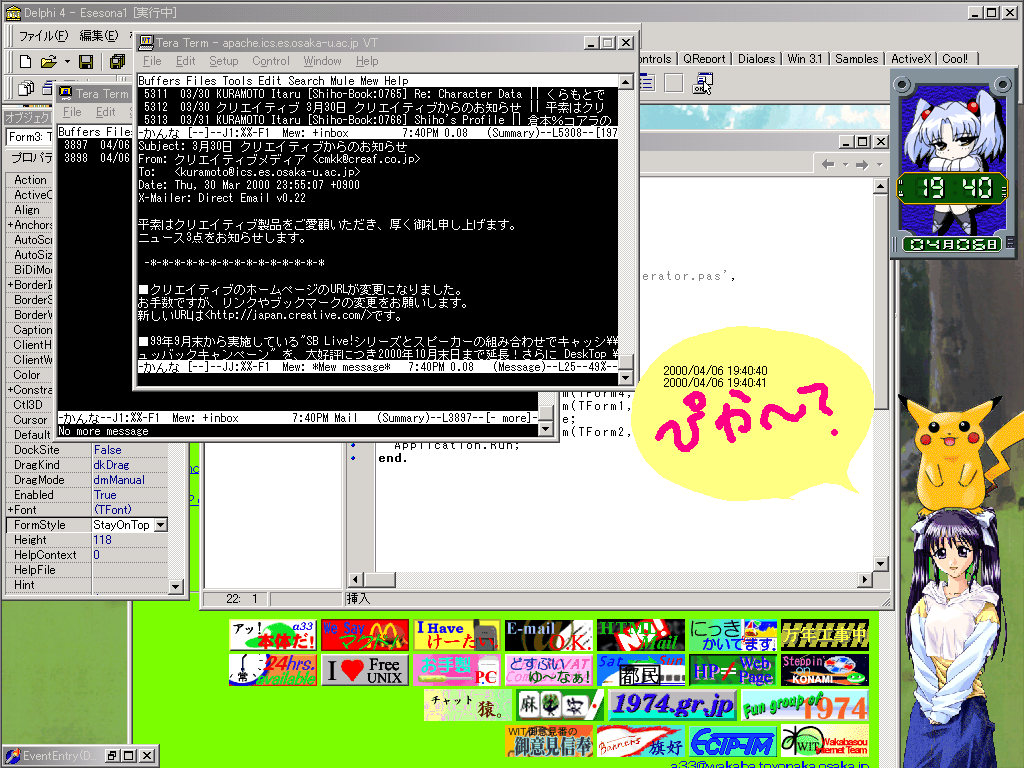The width and height of the screenshot is (1024, 768).
Task: Click the front Tera Term scrollbar down arrow
Action: [626, 378]
